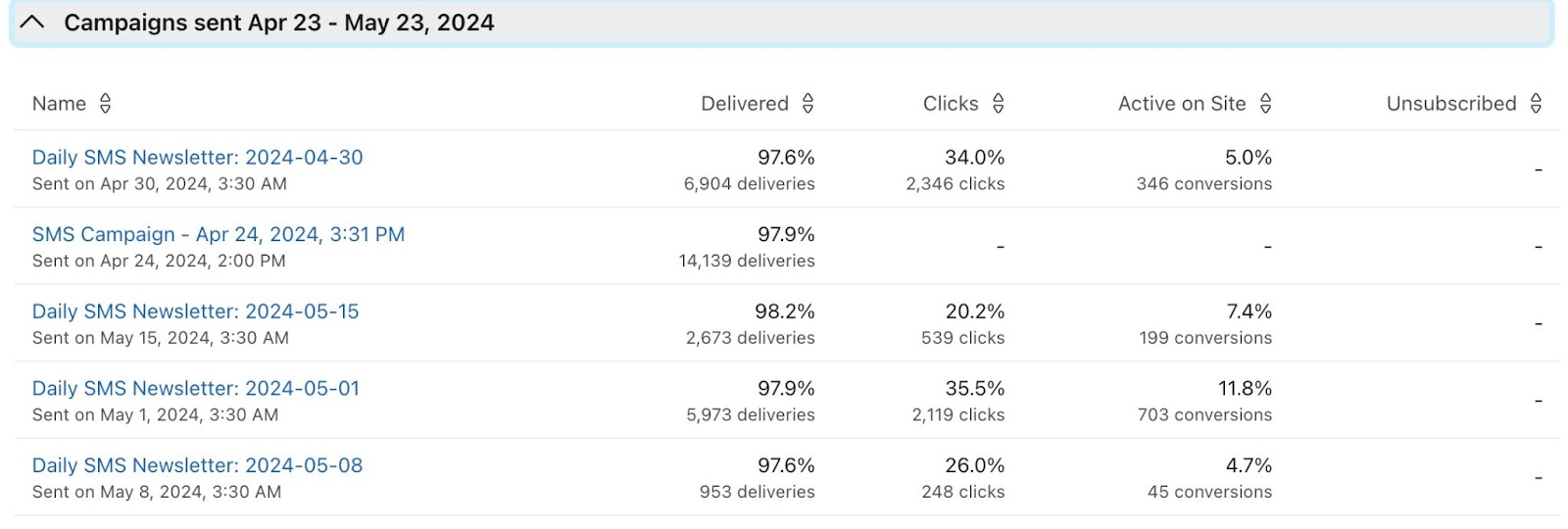Sort using Active on Site arrows
Screen dimensions: 1568x529
[x=1265, y=104]
